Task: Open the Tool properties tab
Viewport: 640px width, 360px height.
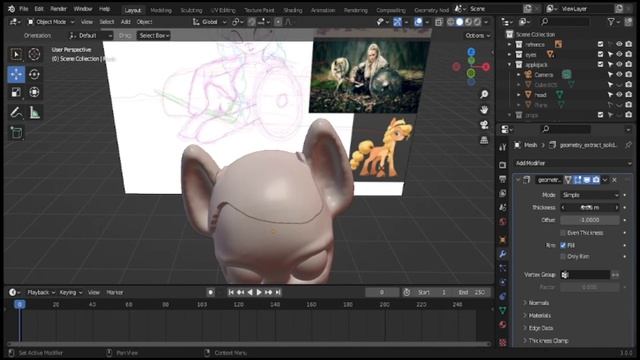Action: click(503, 147)
